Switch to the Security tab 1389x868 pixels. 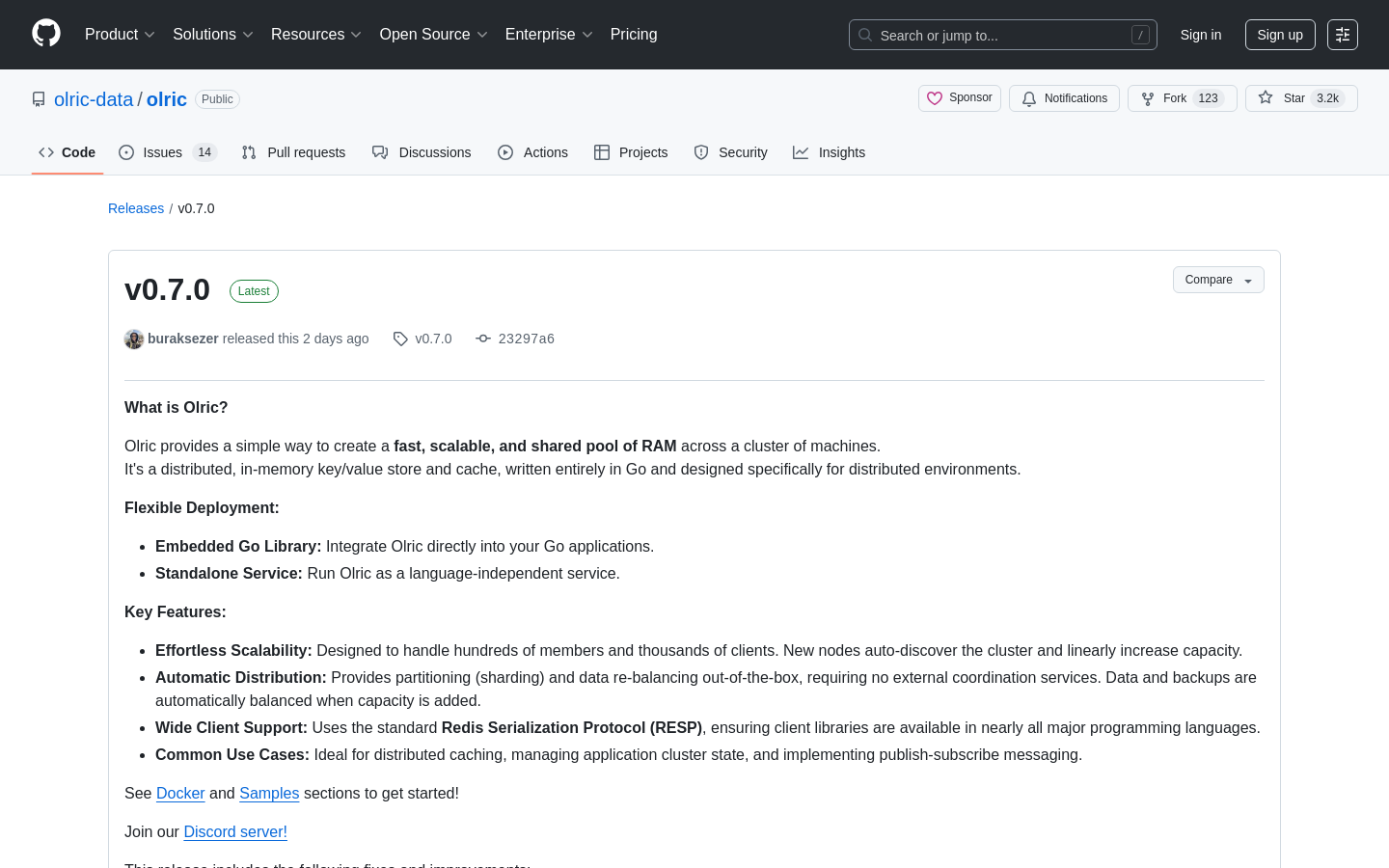pos(730,152)
